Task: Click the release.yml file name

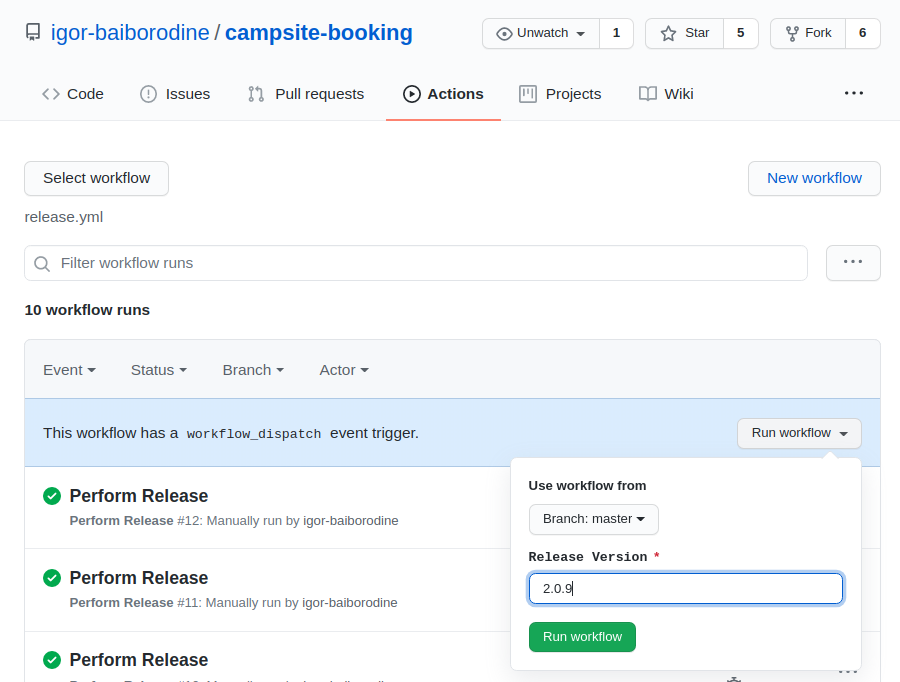Action: (64, 217)
